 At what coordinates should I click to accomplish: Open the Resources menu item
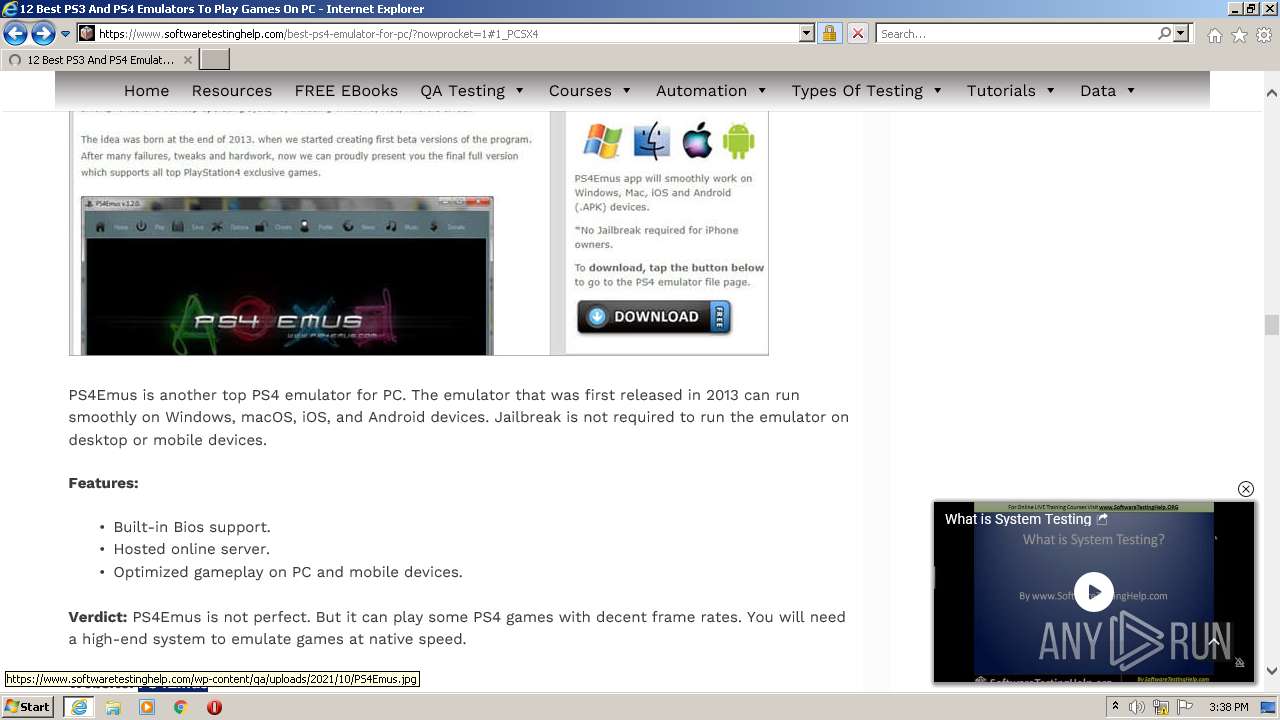point(232,90)
